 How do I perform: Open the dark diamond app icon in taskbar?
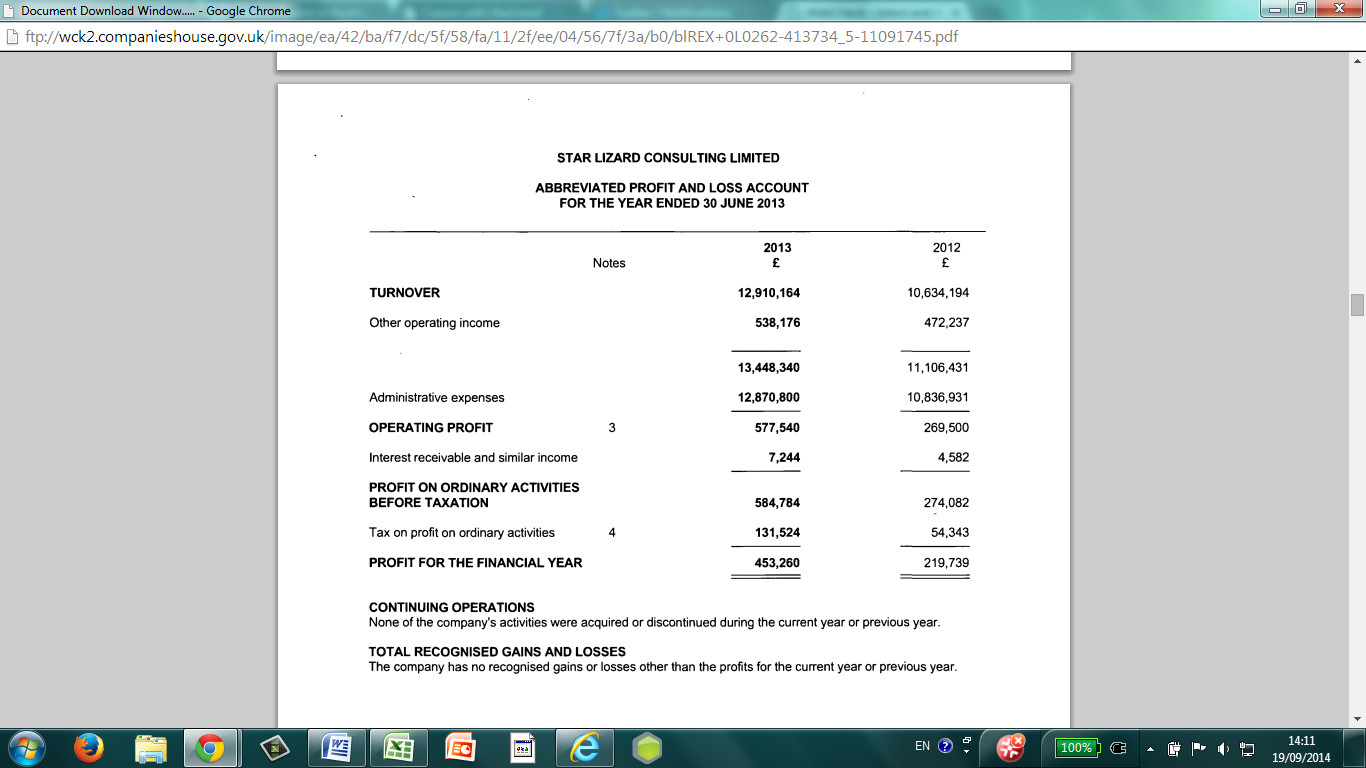274,747
